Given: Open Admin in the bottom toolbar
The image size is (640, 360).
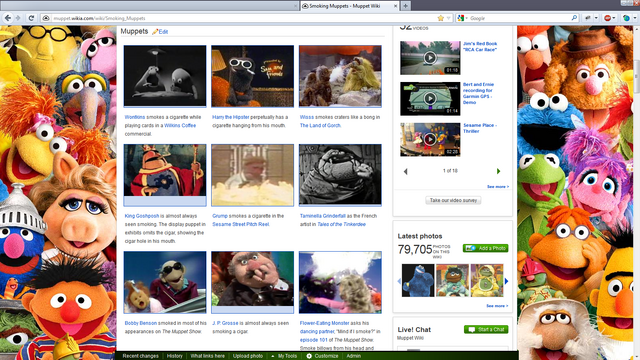Looking at the screenshot, I should (353, 356).
